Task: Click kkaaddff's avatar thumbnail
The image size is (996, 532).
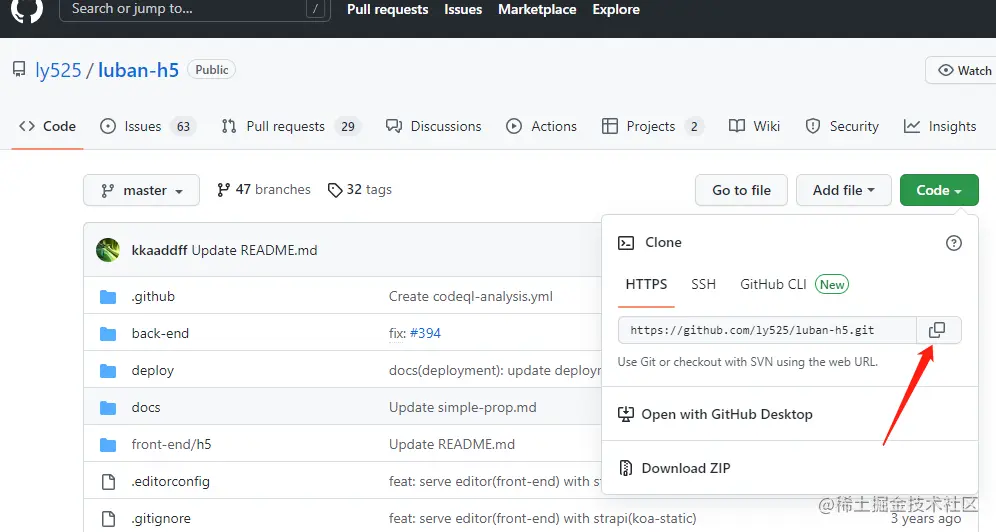Action: click(108, 250)
